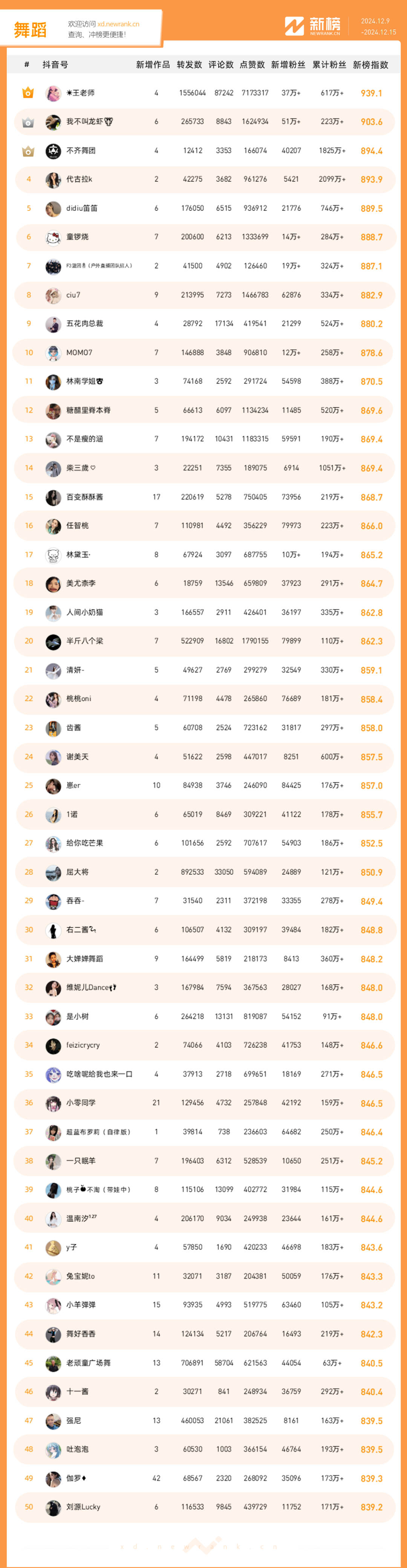Click the silver crown rank-two icon
The width and height of the screenshot is (407, 1568).
tap(28, 122)
